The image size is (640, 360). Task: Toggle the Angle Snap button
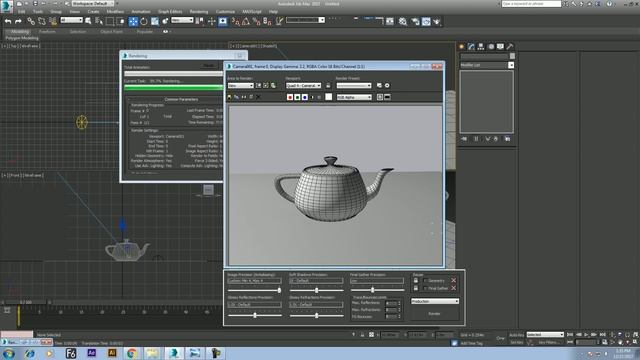point(246,21)
